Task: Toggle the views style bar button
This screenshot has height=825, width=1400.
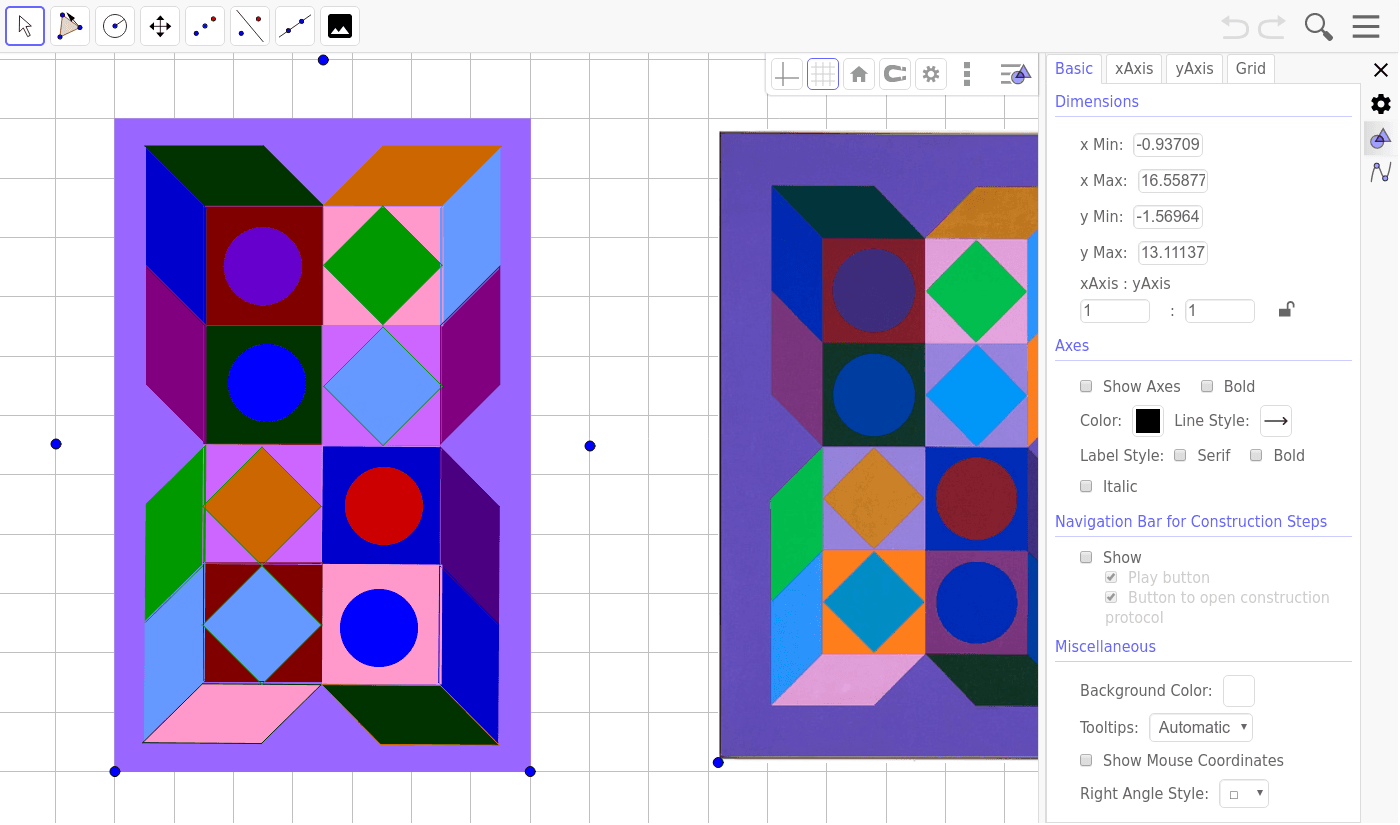Action: point(1015,74)
